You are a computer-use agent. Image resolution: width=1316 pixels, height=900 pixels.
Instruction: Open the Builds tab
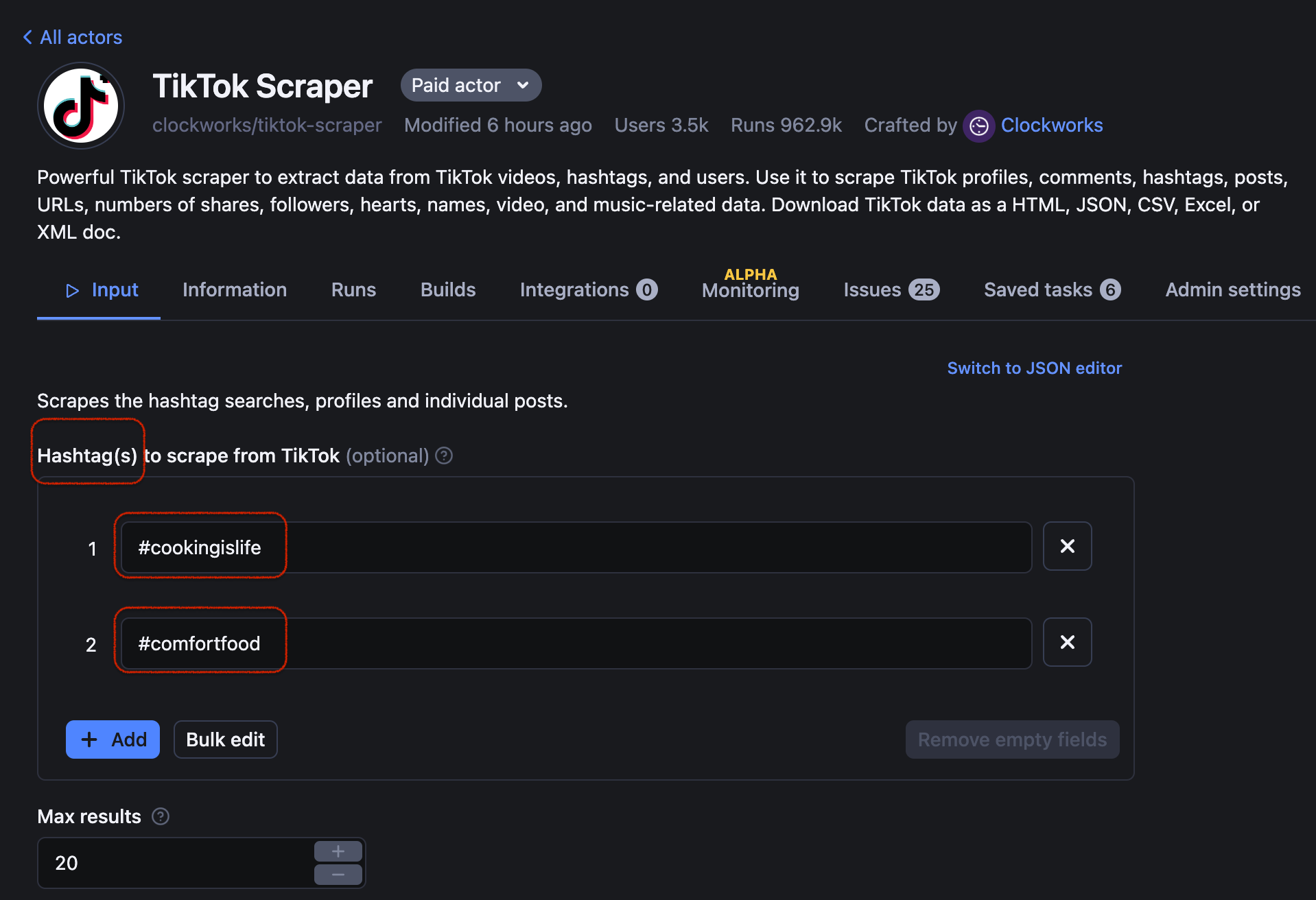[x=448, y=289]
